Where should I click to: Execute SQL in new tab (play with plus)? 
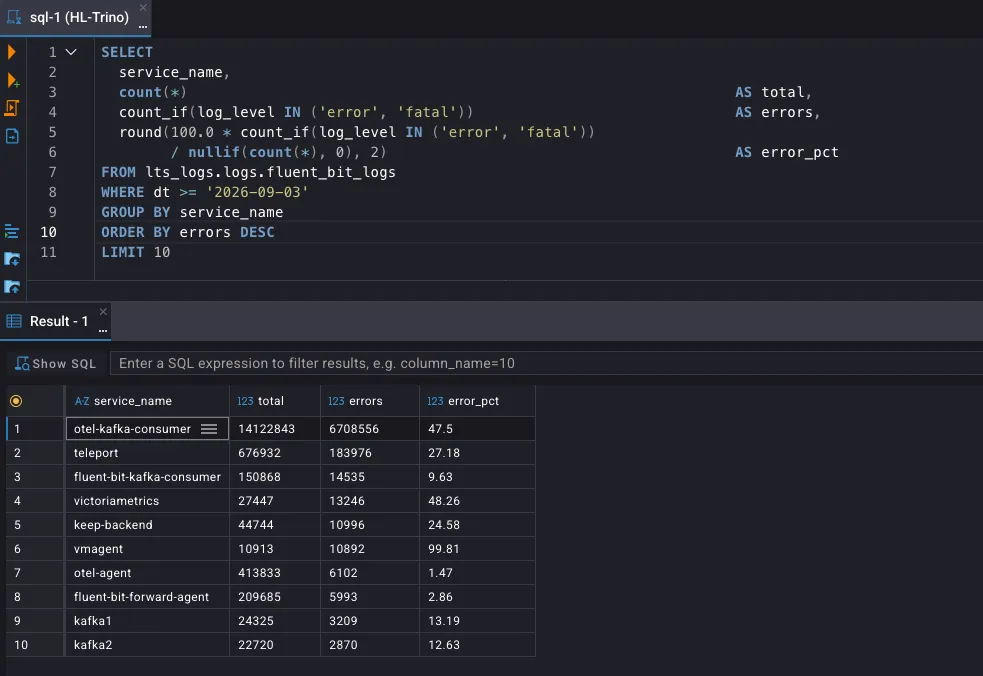click(x=13, y=80)
